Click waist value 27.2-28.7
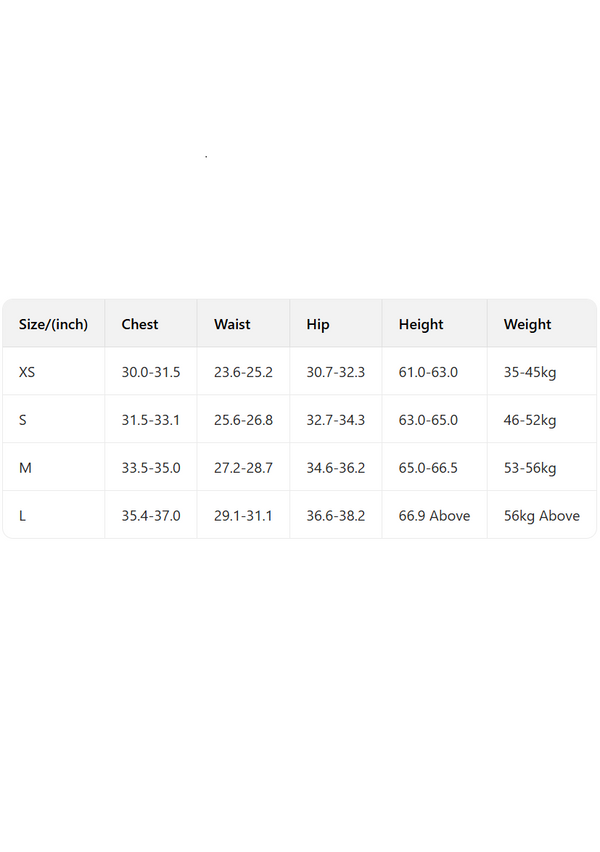The height and width of the screenshot is (852, 600). 243,468
